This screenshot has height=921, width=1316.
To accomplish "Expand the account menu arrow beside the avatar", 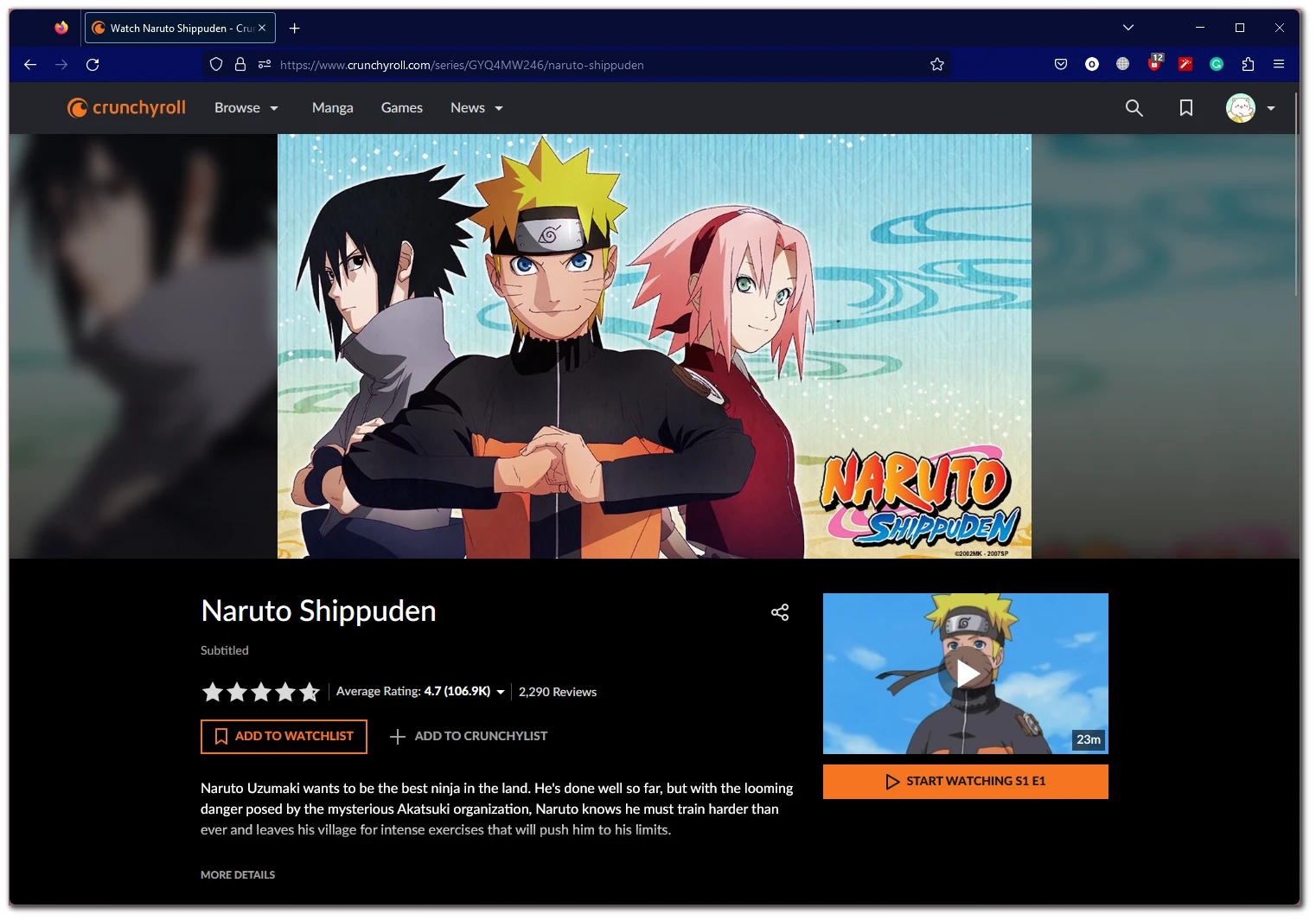I will (1271, 108).
